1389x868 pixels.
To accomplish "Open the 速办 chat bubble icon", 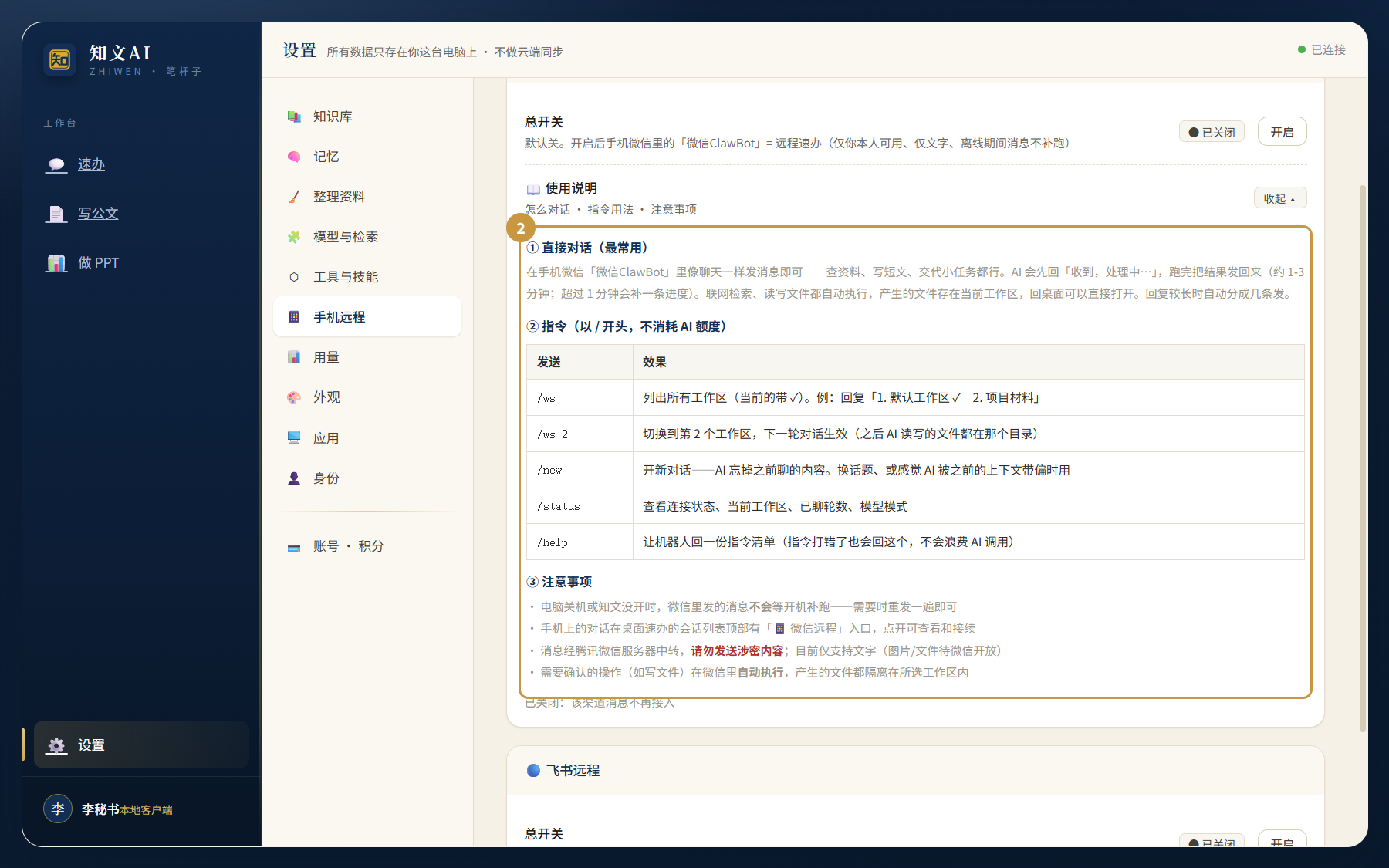I will pos(56,164).
